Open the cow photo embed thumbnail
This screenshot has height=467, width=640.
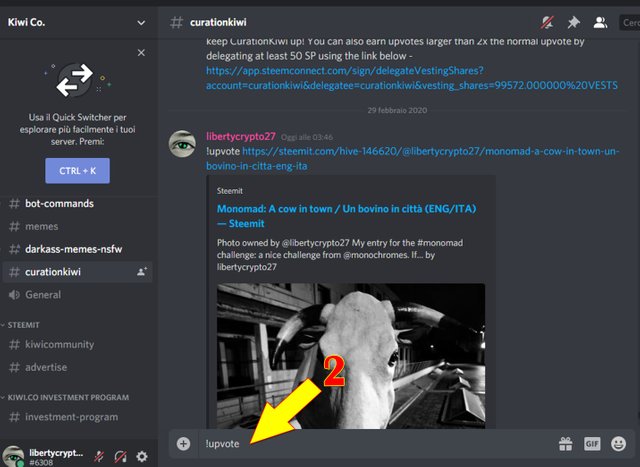351,356
